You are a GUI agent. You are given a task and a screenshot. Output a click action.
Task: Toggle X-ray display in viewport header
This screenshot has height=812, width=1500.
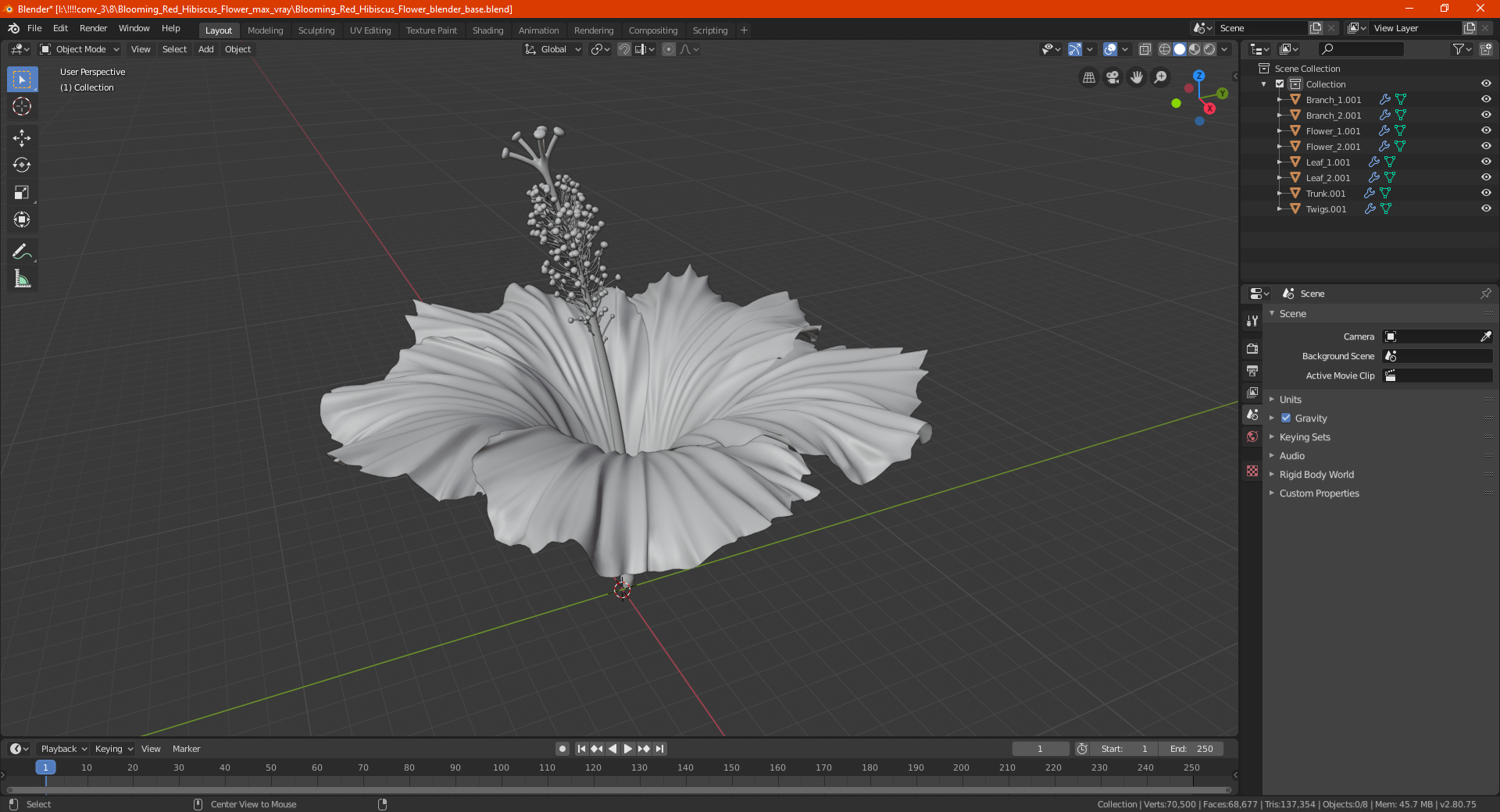pos(1145,49)
